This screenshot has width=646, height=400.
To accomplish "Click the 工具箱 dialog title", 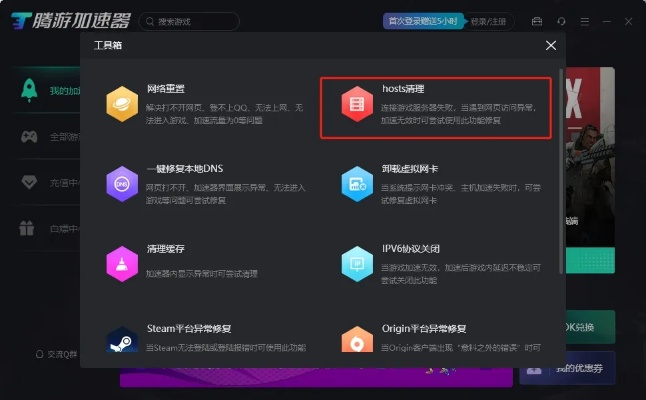I will [108, 45].
